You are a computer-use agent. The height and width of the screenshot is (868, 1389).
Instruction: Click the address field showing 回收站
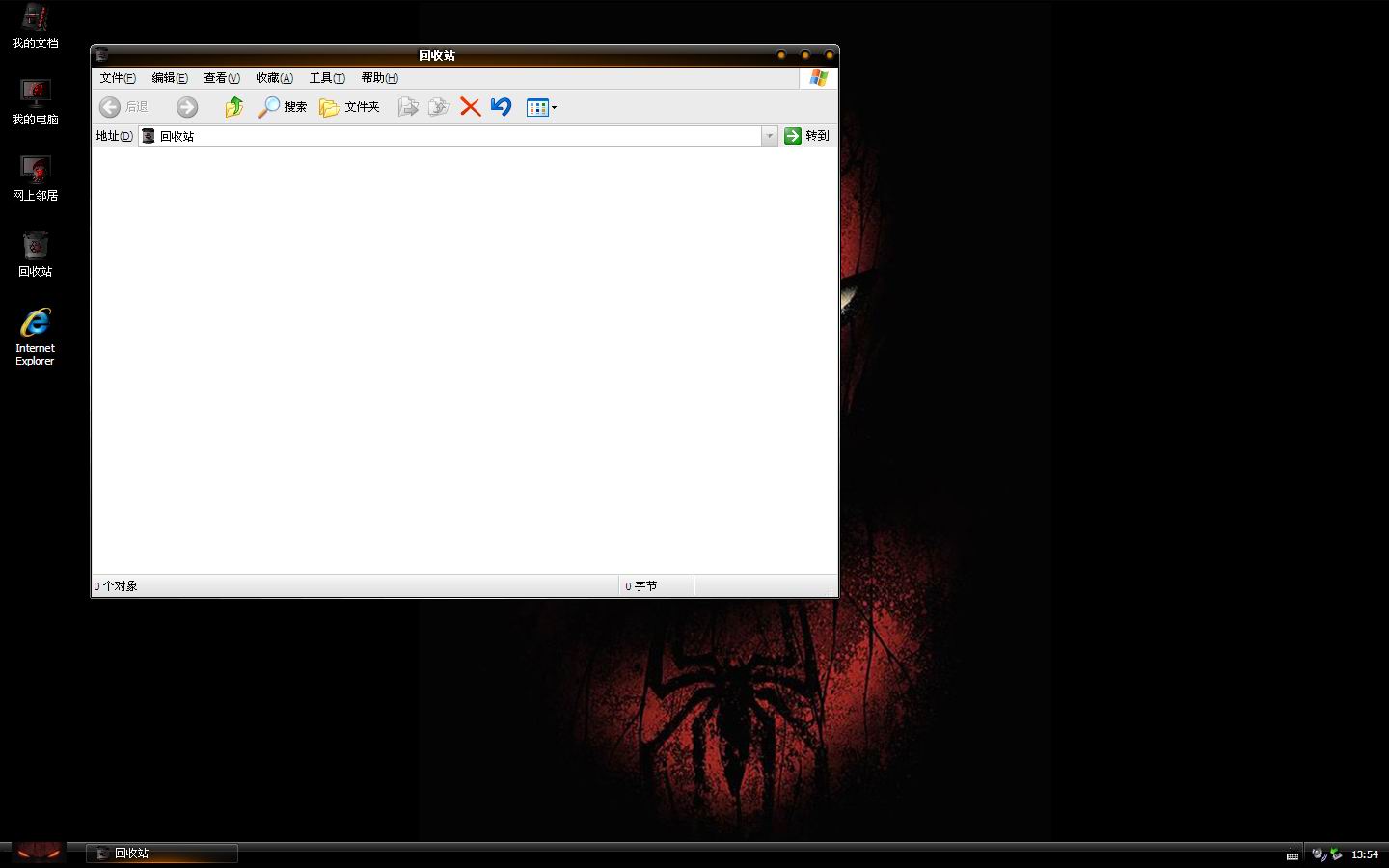pos(450,136)
